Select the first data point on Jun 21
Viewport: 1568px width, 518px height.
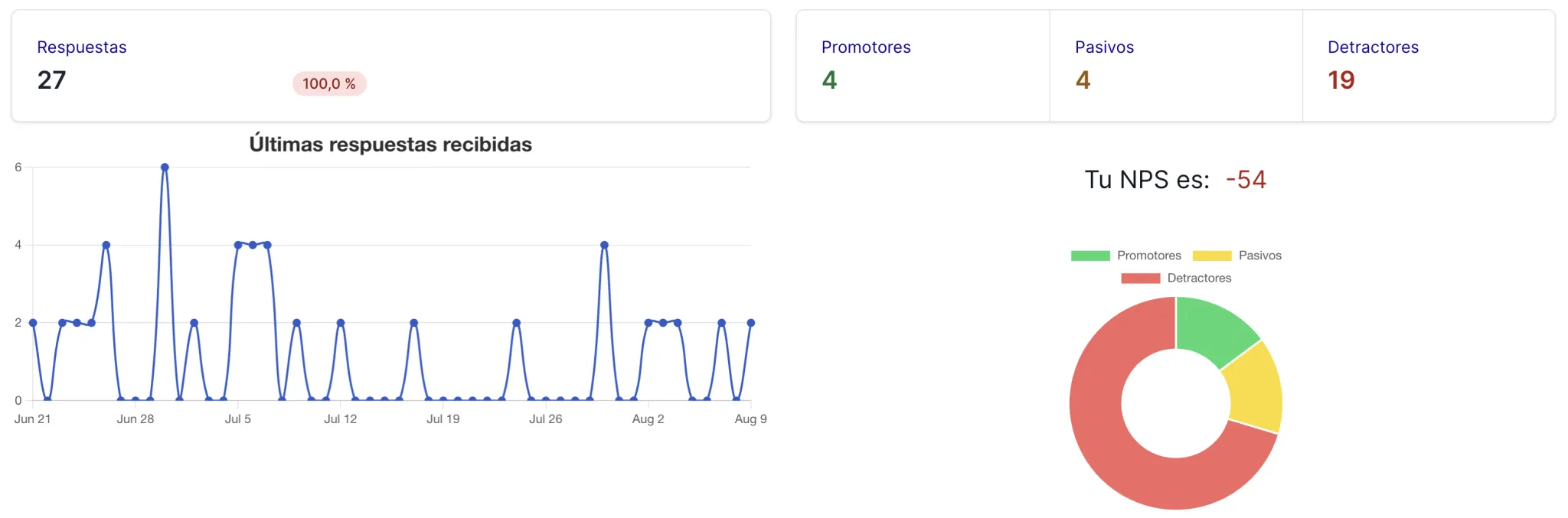[x=33, y=323]
